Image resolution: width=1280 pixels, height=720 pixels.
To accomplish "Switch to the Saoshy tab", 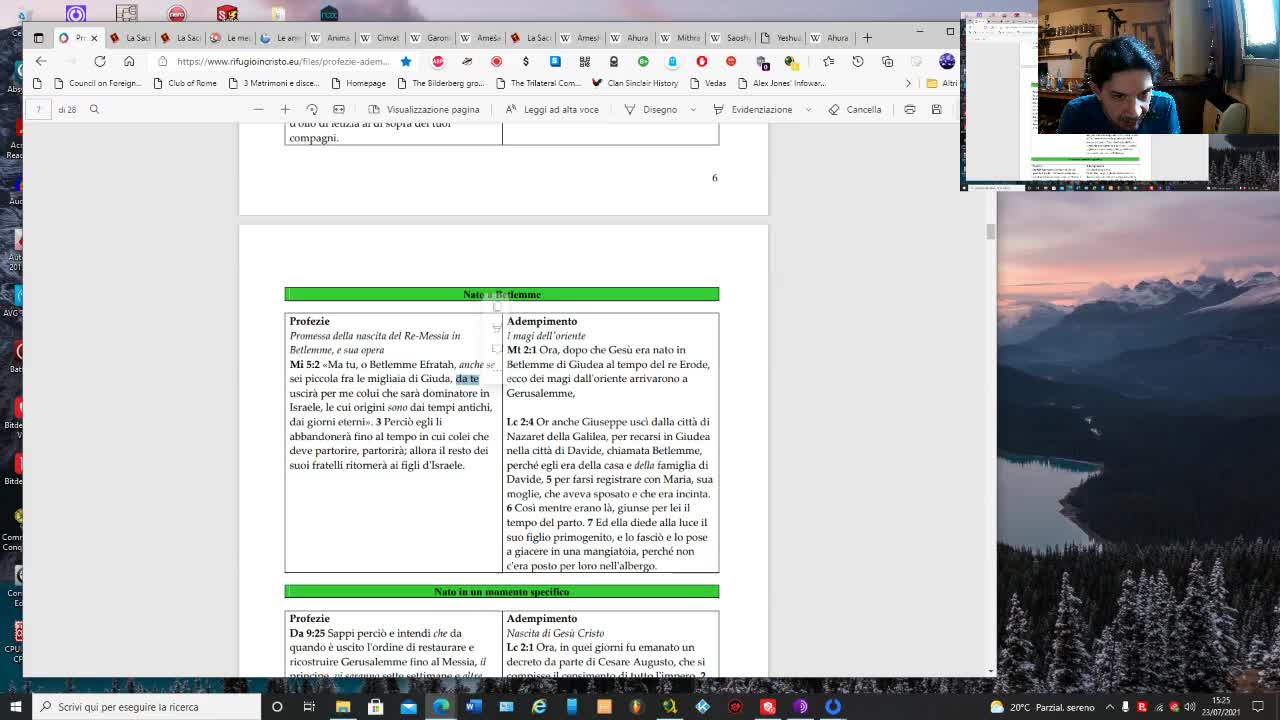I will point(731,38).
